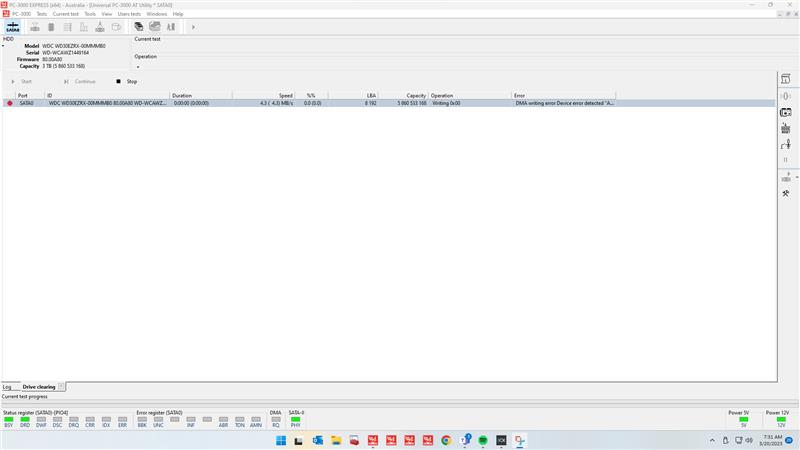
Task: Close the Drive clearing tab
Action: (x=61, y=386)
